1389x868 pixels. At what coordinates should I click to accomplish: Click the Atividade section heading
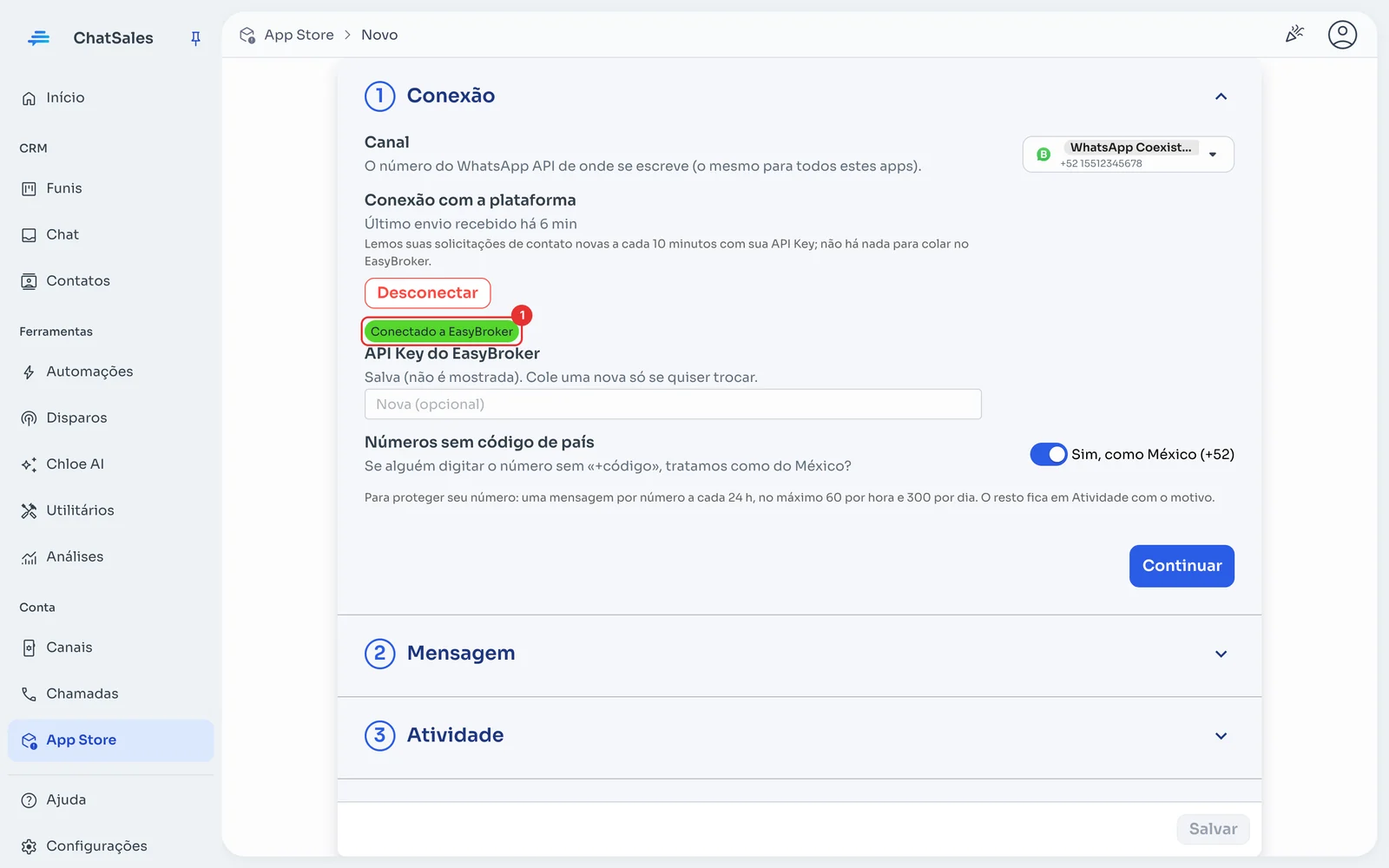455,735
